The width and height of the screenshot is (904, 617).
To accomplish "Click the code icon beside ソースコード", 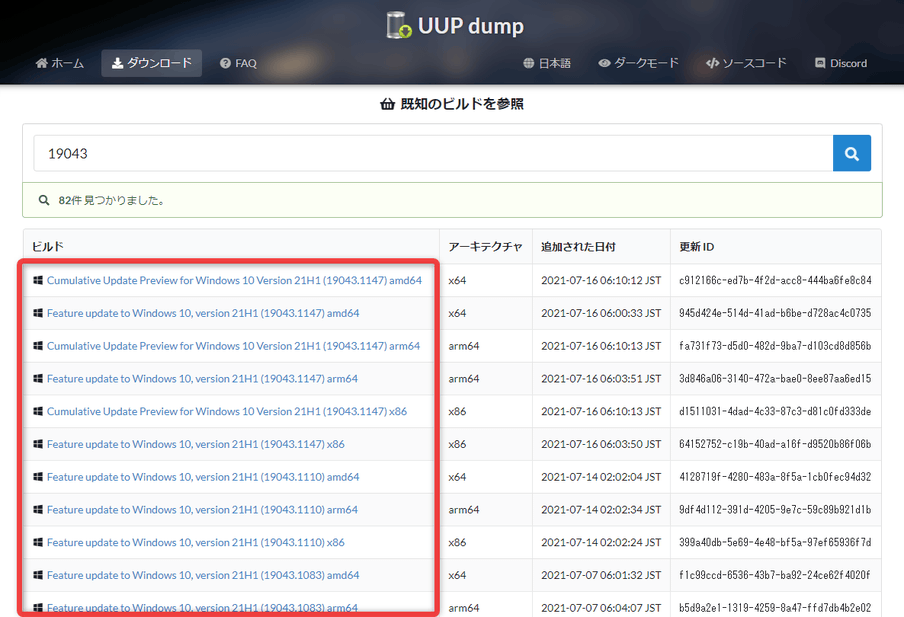I will click(713, 63).
